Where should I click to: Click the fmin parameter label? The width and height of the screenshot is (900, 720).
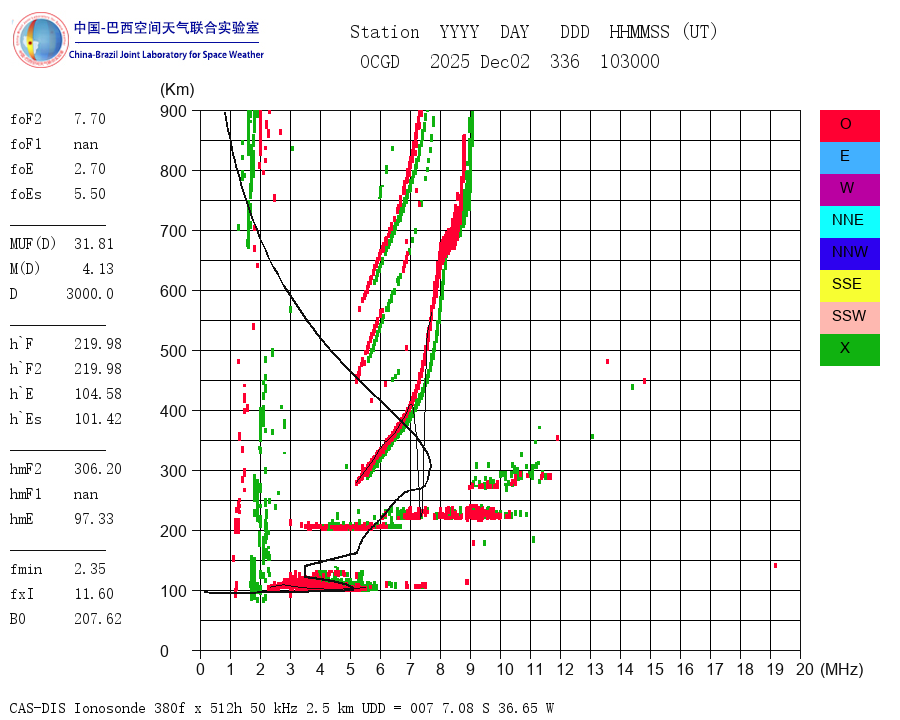click(x=26, y=569)
